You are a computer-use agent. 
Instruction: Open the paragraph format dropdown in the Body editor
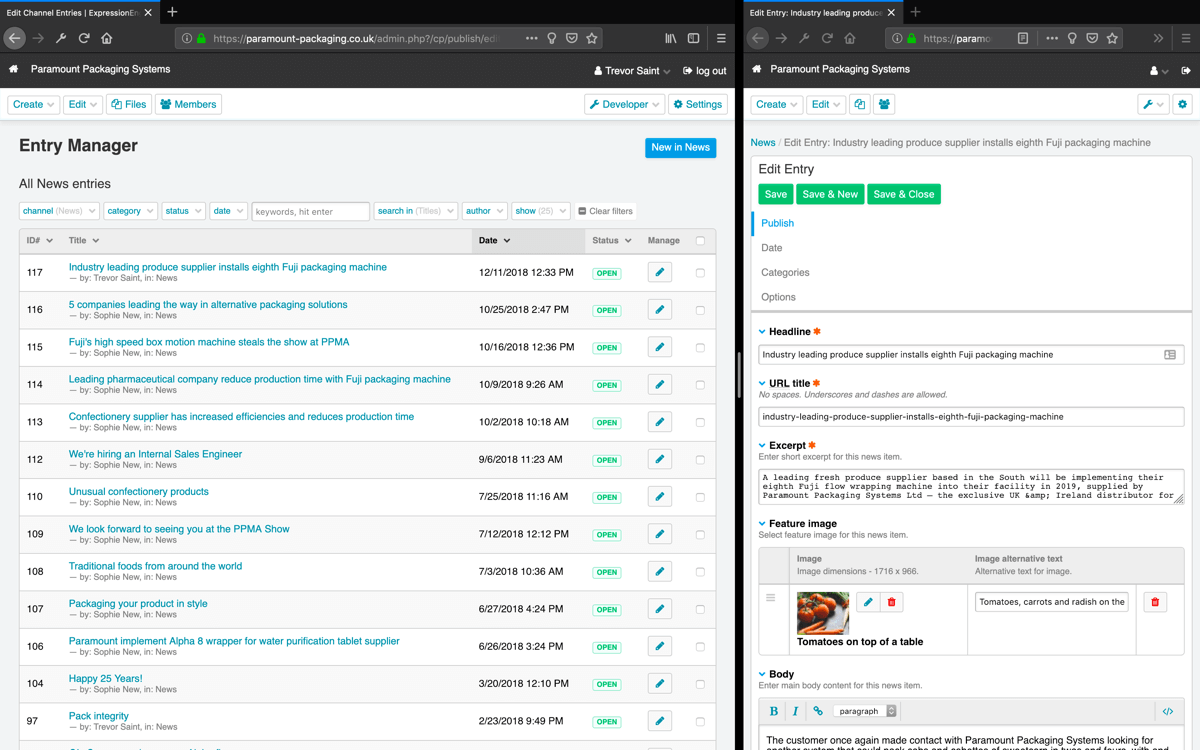click(x=866, y=711)
